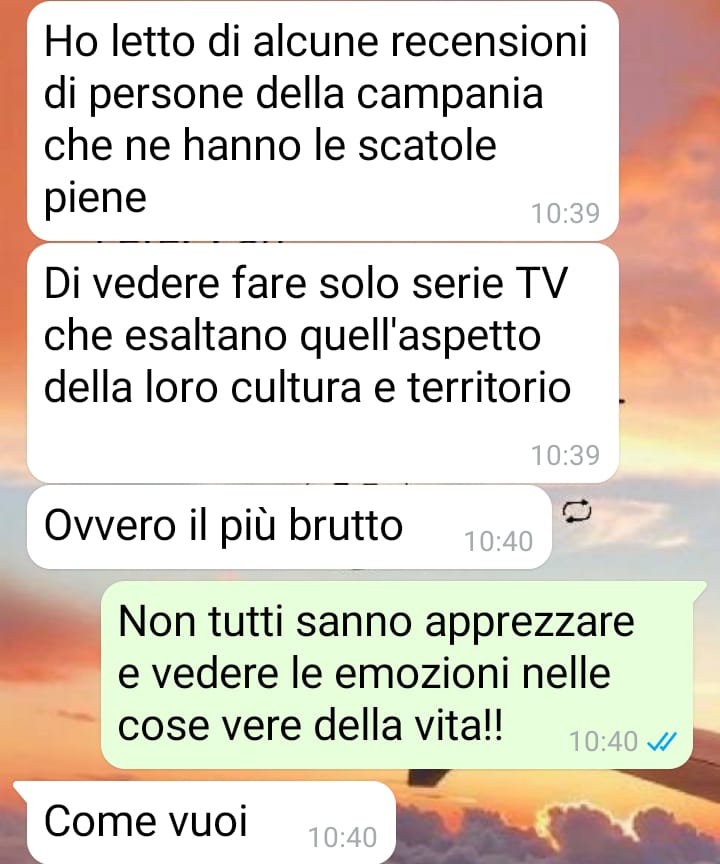
Task: Click the word "apprezzare" in the green message
Action: coord(530,623)
